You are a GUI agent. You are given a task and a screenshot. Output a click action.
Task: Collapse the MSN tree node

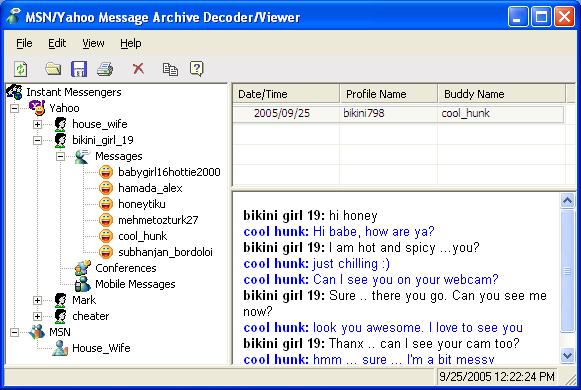point(14,332)
